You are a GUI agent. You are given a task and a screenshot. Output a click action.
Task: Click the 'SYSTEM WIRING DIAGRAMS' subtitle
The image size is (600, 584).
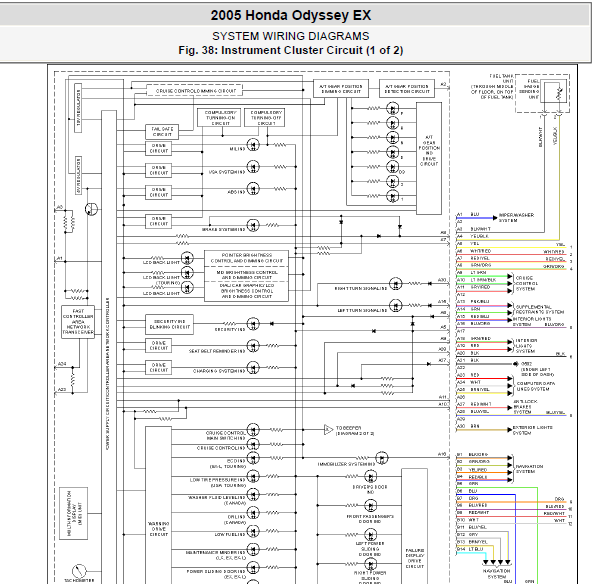click(291, 36)
